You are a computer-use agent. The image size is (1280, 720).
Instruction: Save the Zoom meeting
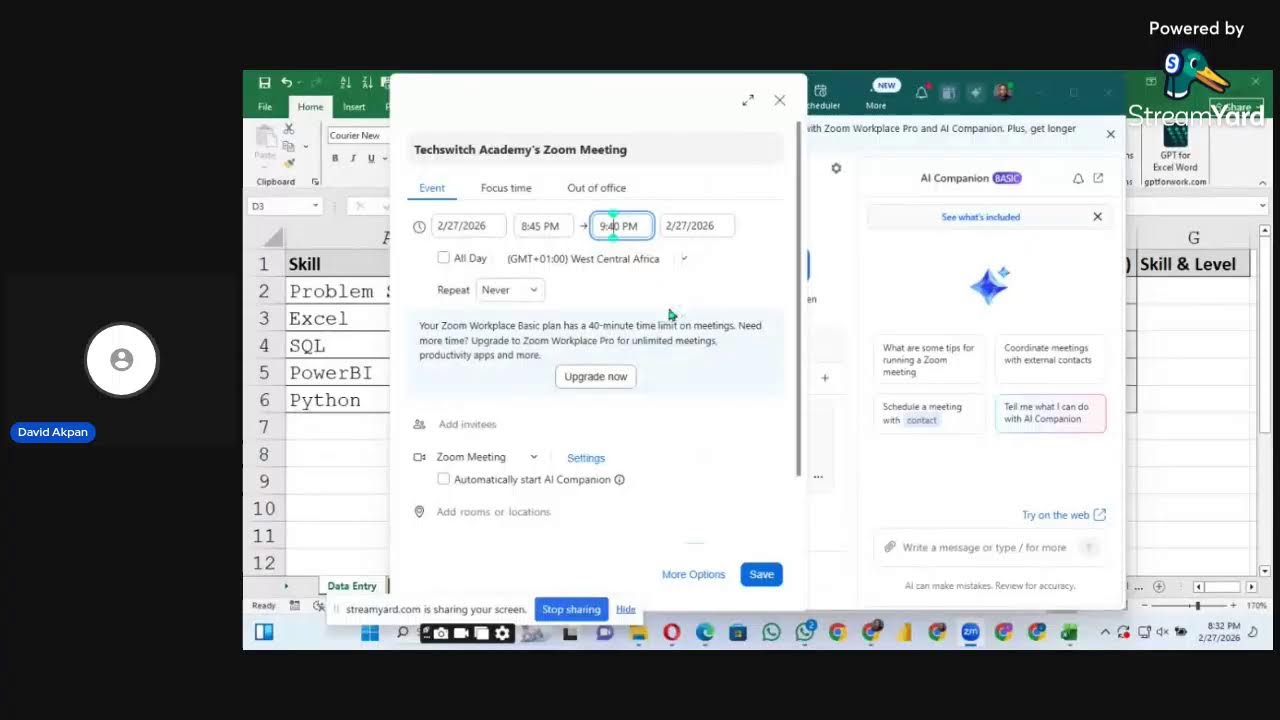point(762,574)
